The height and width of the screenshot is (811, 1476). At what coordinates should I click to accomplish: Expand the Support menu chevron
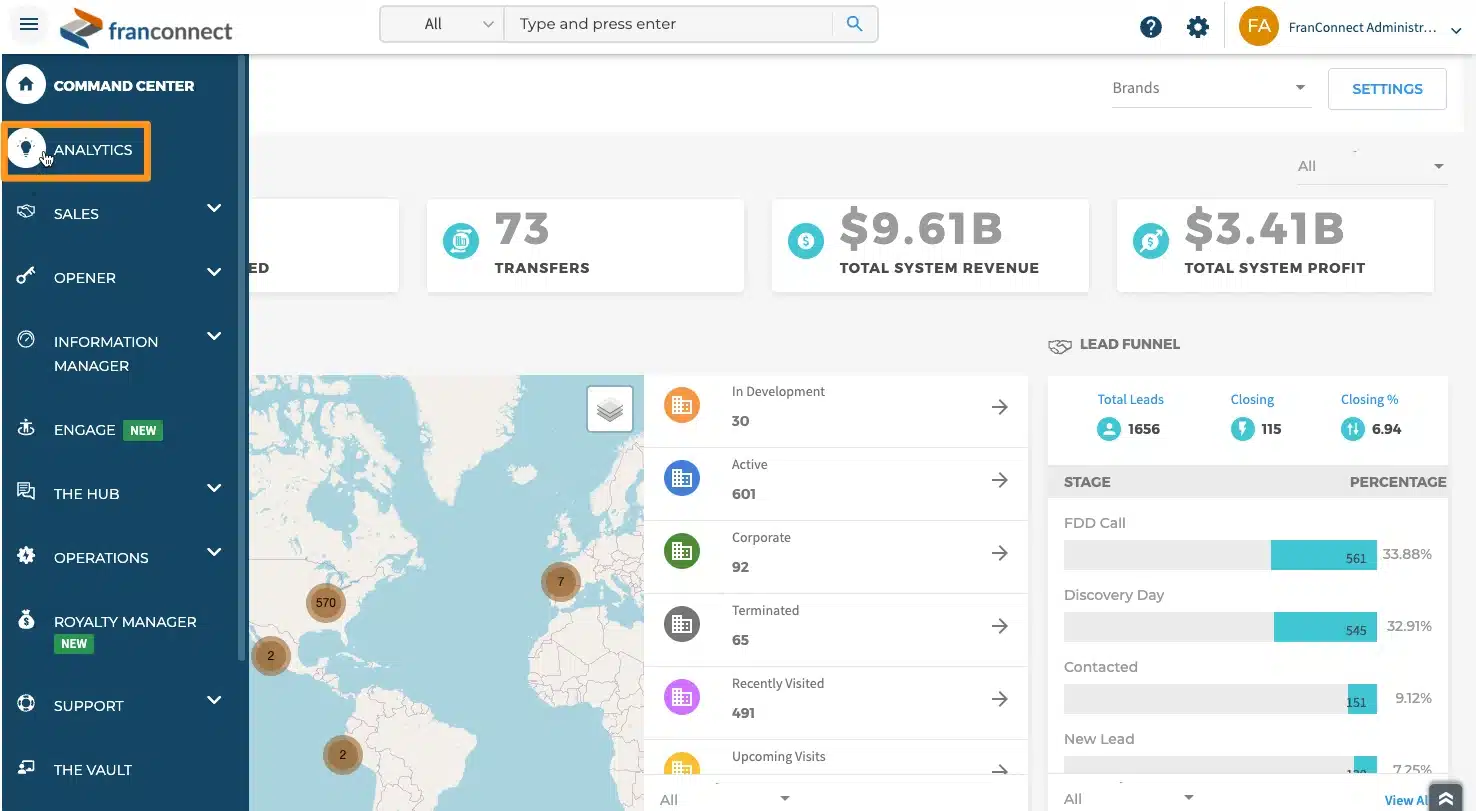pyautogui.click(x=214, y=700)
